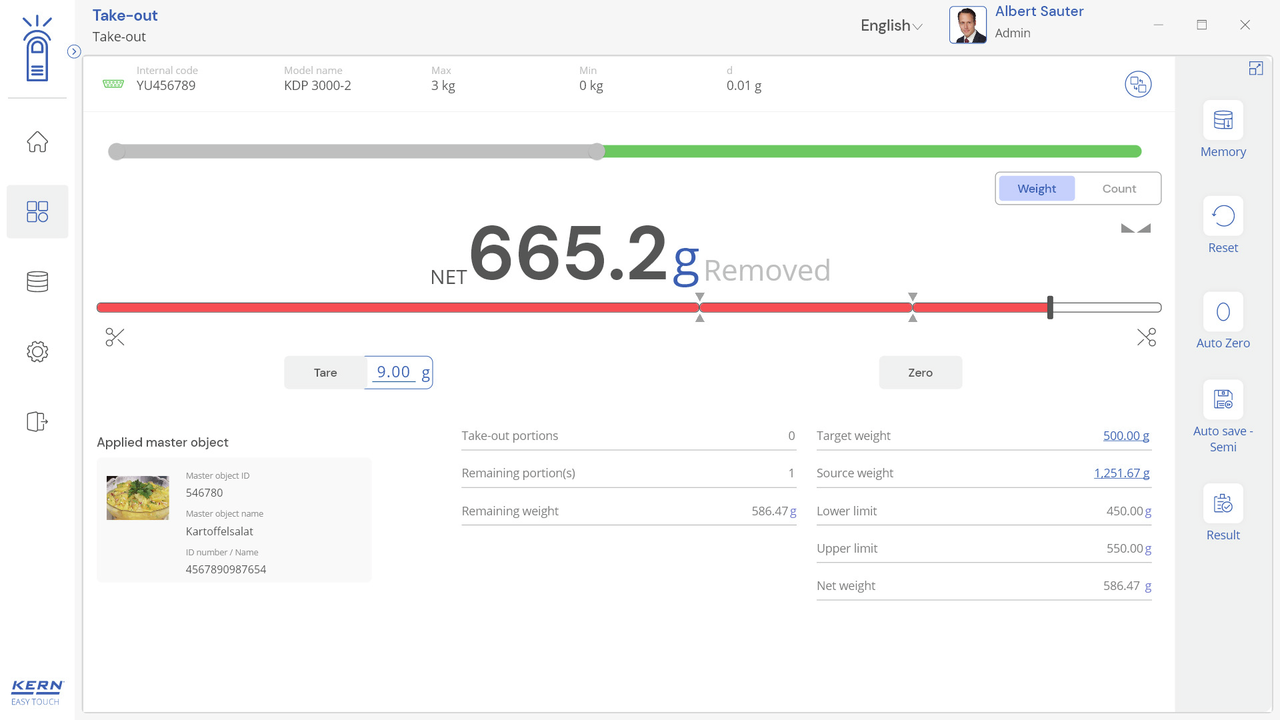Open the Result panel
The height and width of the screenshot is (720, 1280).
(1222, 505)
